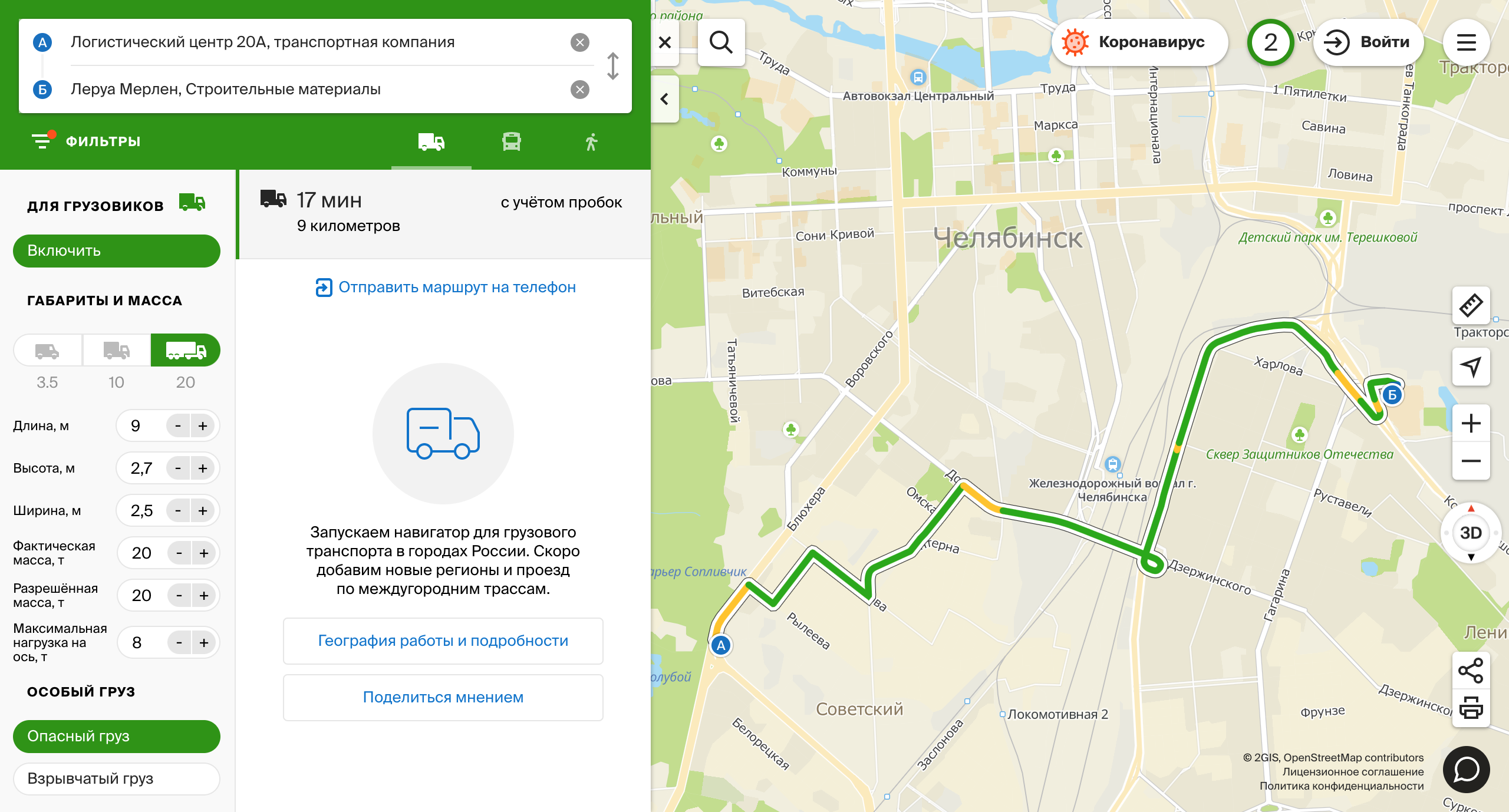The width and height of the screenshot is (1509, 812).
Task: Select the truck route tab
Action: (431, 142)
